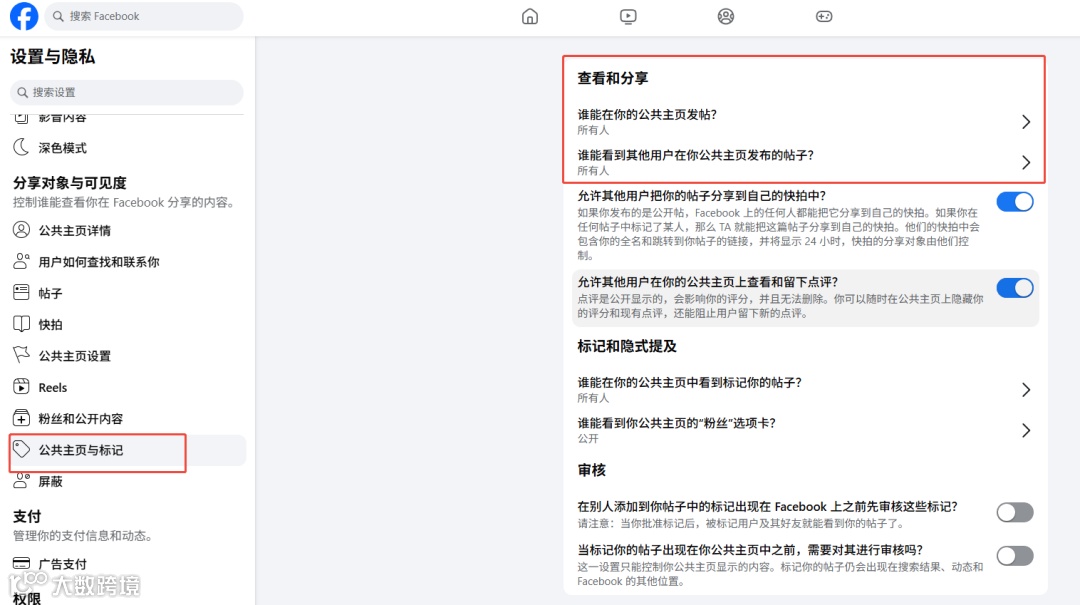The width and height of the screenshot is (1080, 605).
Task: Click 公开 value under 粉丝选项卡 row
Action: tap(588, 439)
